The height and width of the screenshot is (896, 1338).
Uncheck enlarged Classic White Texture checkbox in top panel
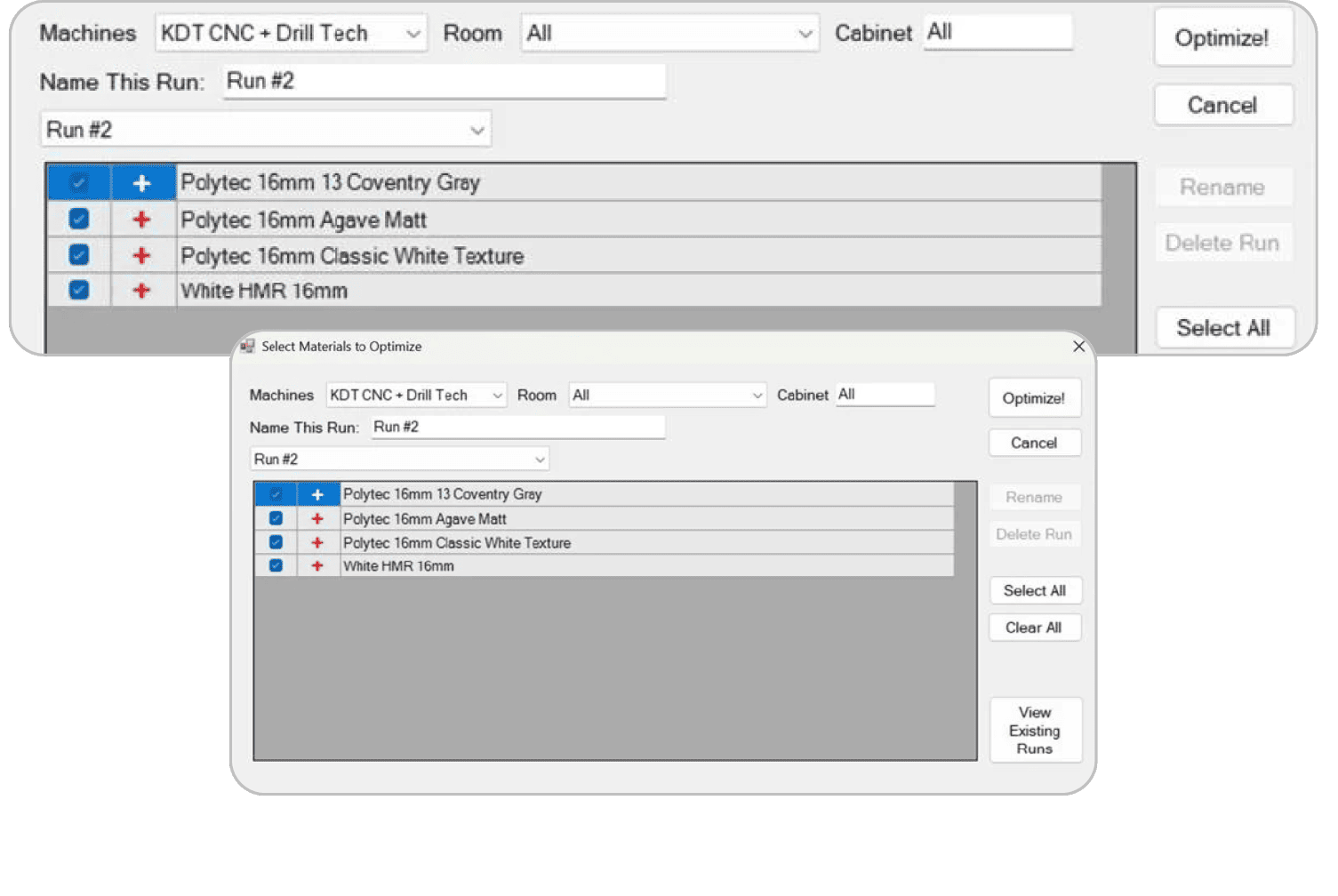[79, 256]
